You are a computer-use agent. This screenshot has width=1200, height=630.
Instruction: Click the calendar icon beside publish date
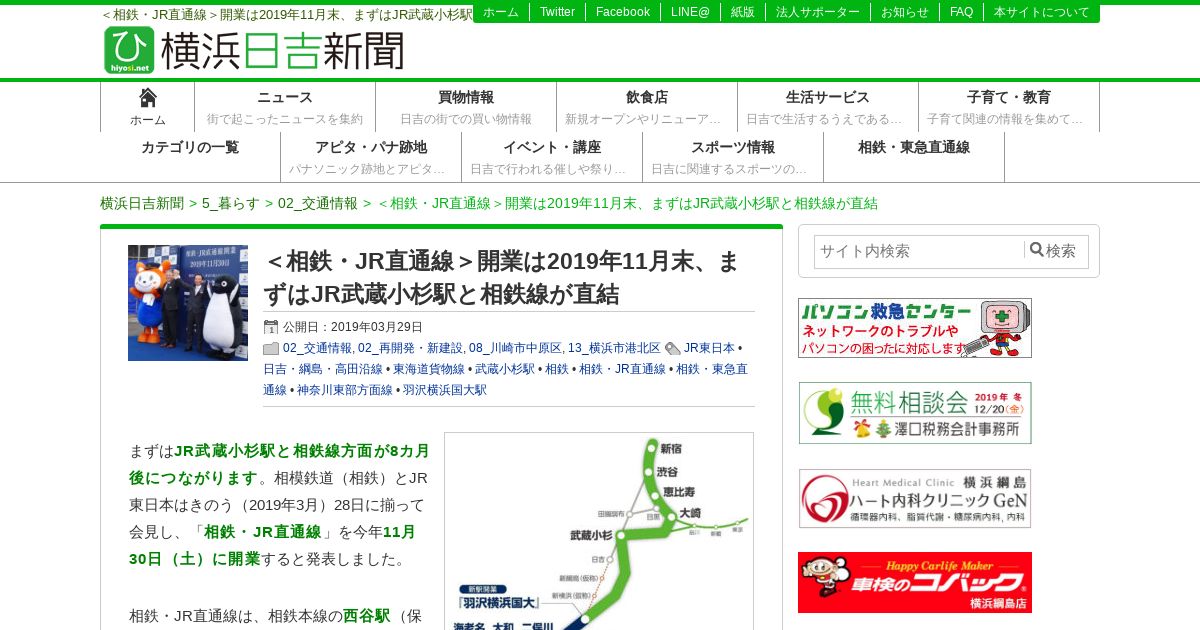point(271,327)
